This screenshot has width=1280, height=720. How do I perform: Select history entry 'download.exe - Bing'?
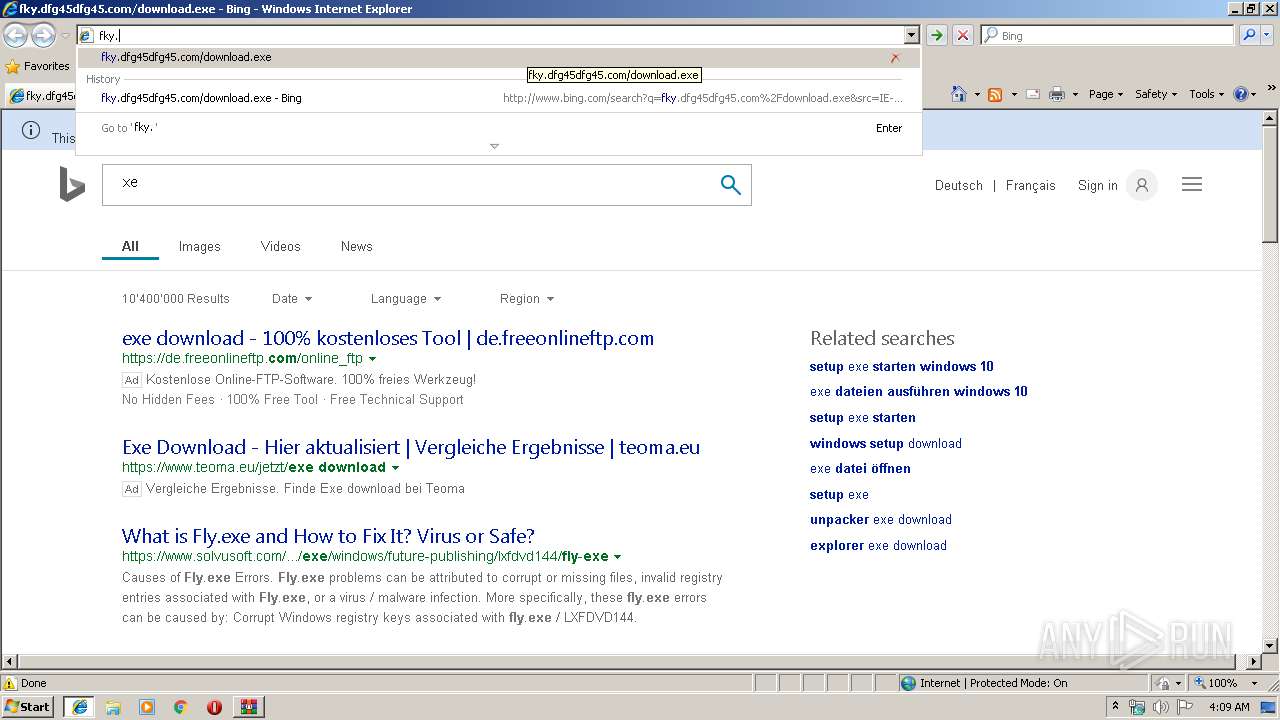pyautogui.click(x=499, y=98)
